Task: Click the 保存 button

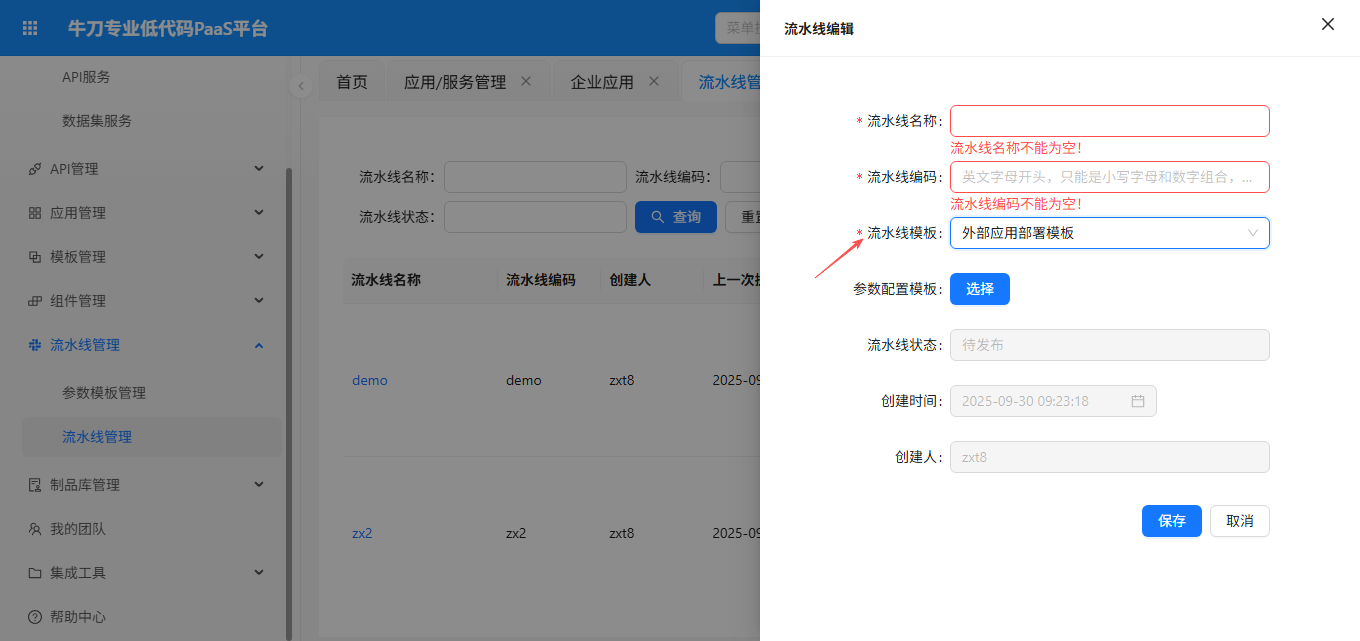Action: pos(1171,521)
